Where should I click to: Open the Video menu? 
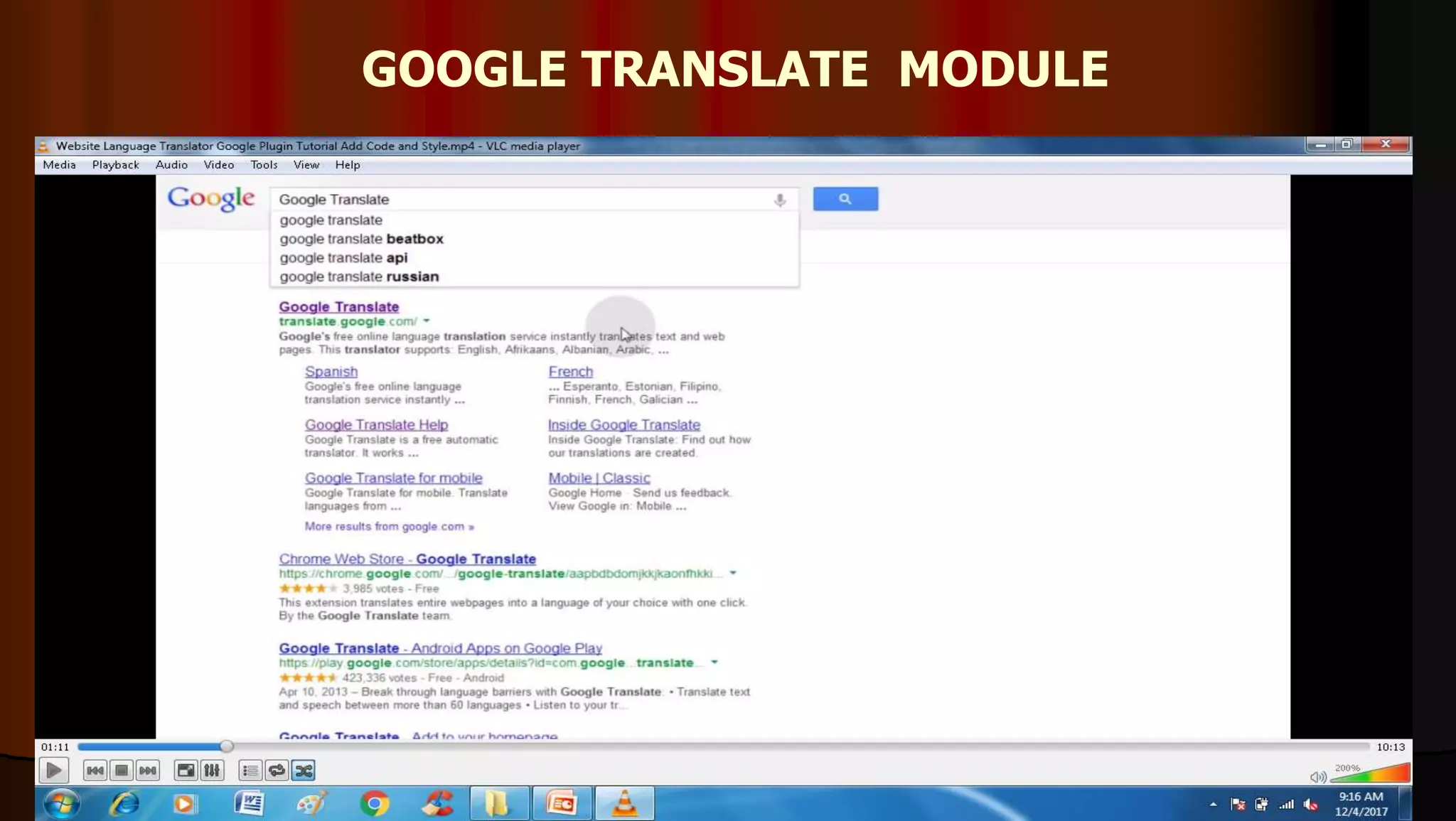tap(218, 165)
